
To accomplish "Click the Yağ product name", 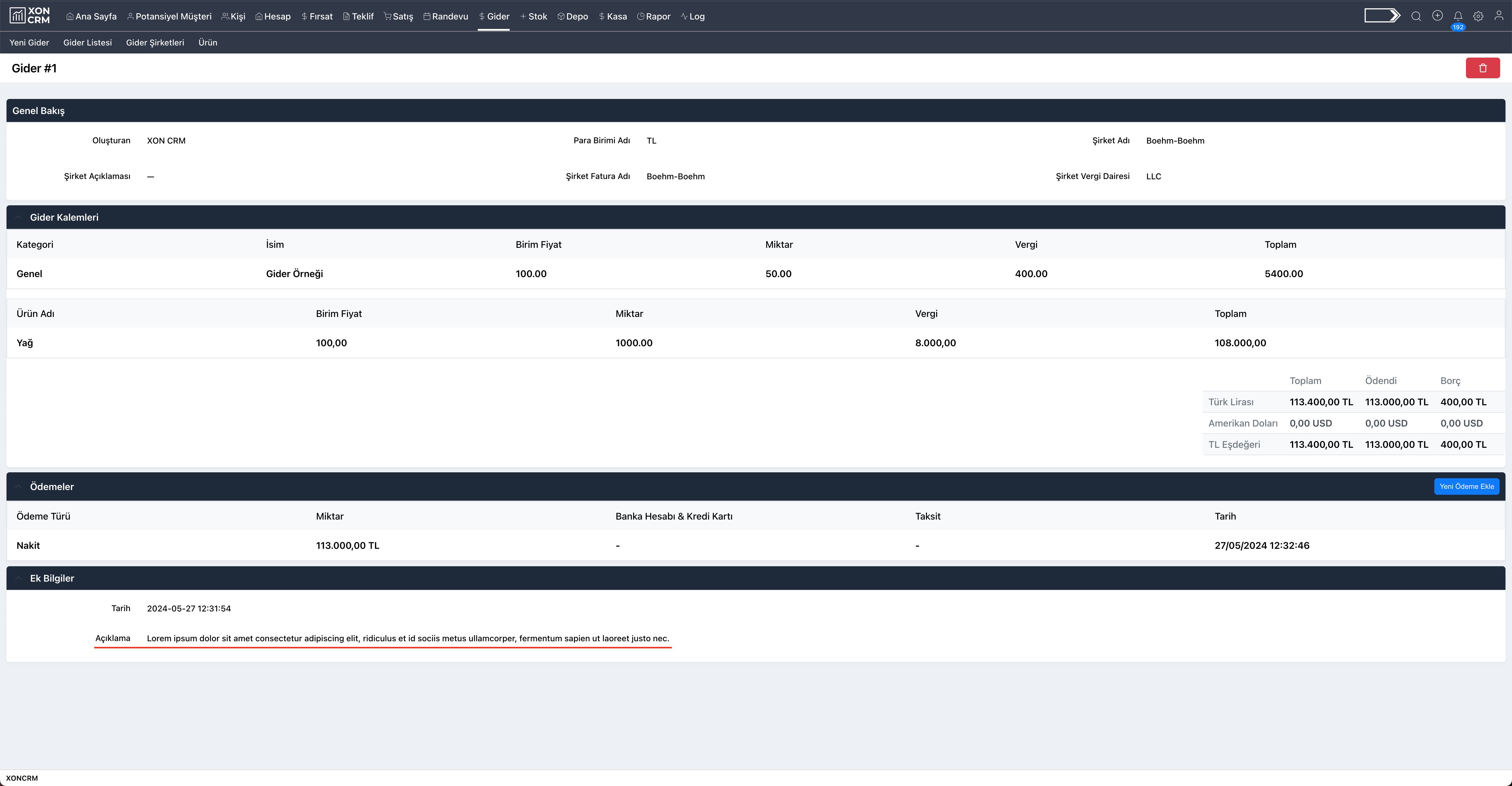I will click(25, 343).
